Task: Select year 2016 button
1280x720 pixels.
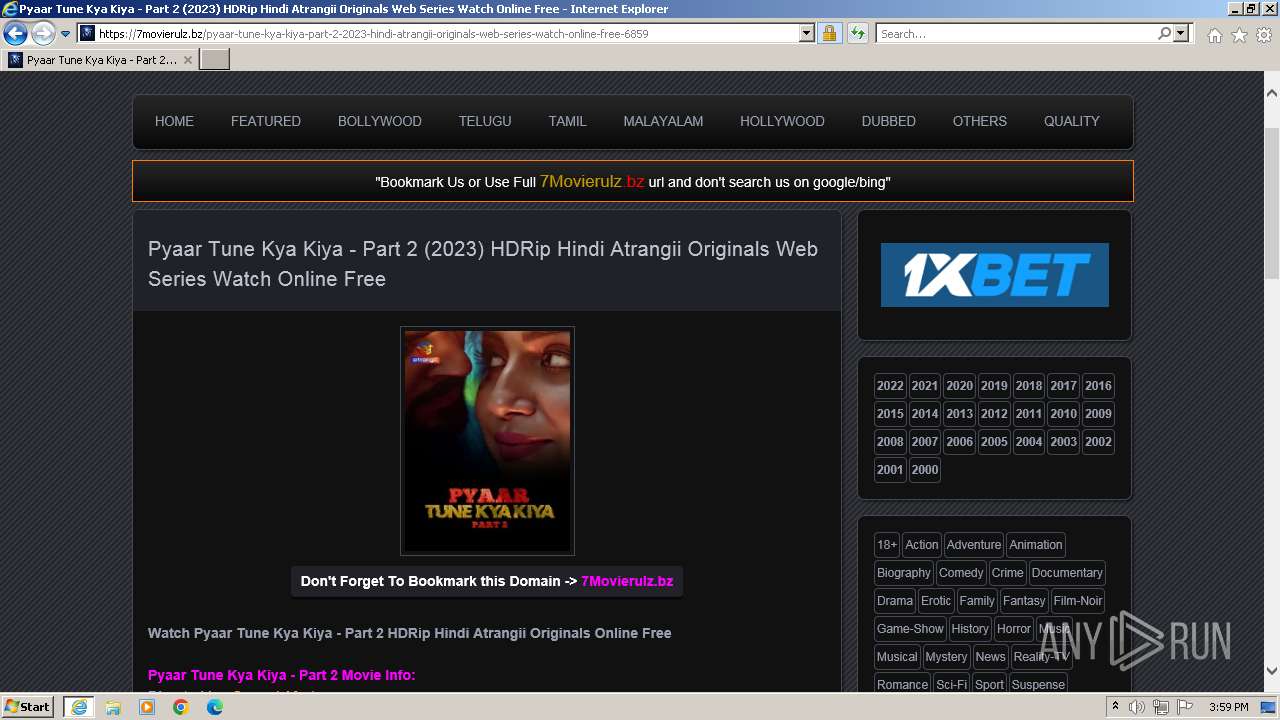Action: coord(1098,386)
